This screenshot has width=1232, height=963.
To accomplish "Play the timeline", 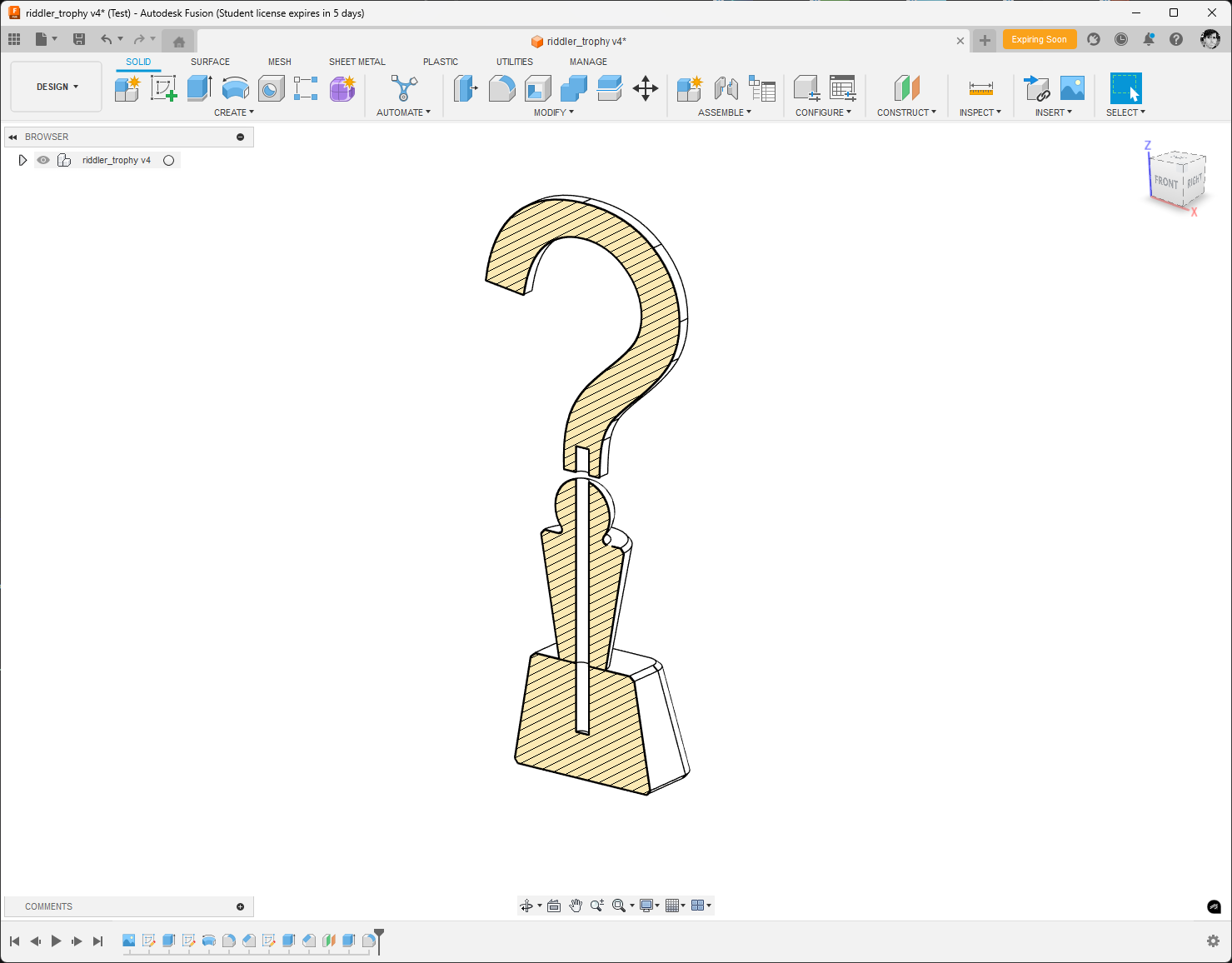I will click(x=56, y=941).
